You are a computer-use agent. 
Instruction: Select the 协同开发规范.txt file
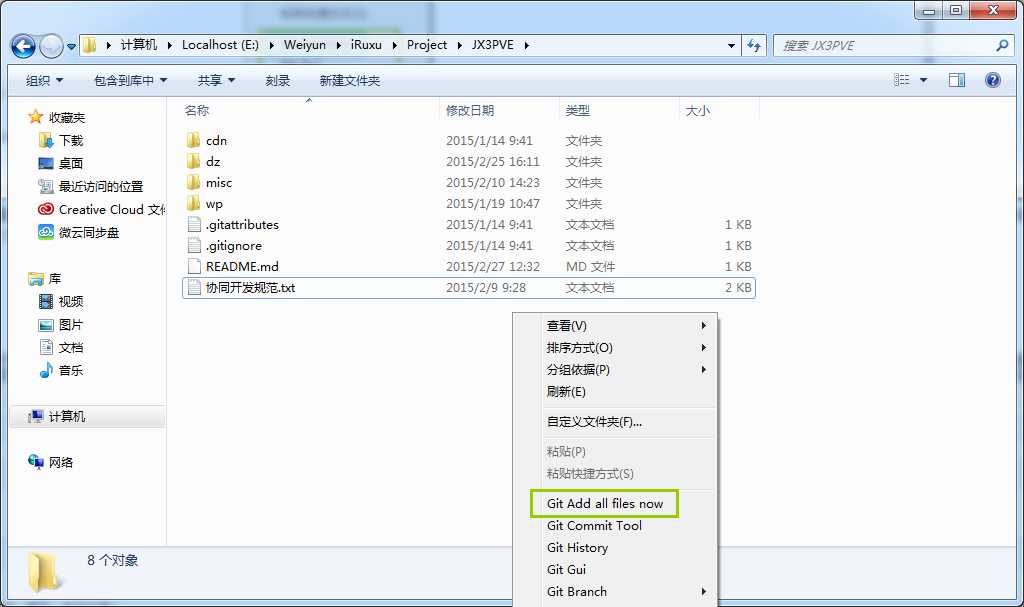point(469,287)
